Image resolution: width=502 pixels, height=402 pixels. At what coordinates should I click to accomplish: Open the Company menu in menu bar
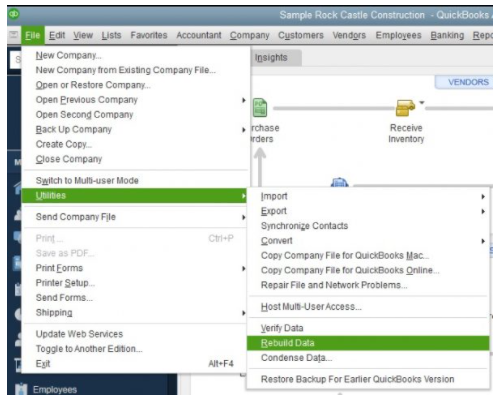250,35
